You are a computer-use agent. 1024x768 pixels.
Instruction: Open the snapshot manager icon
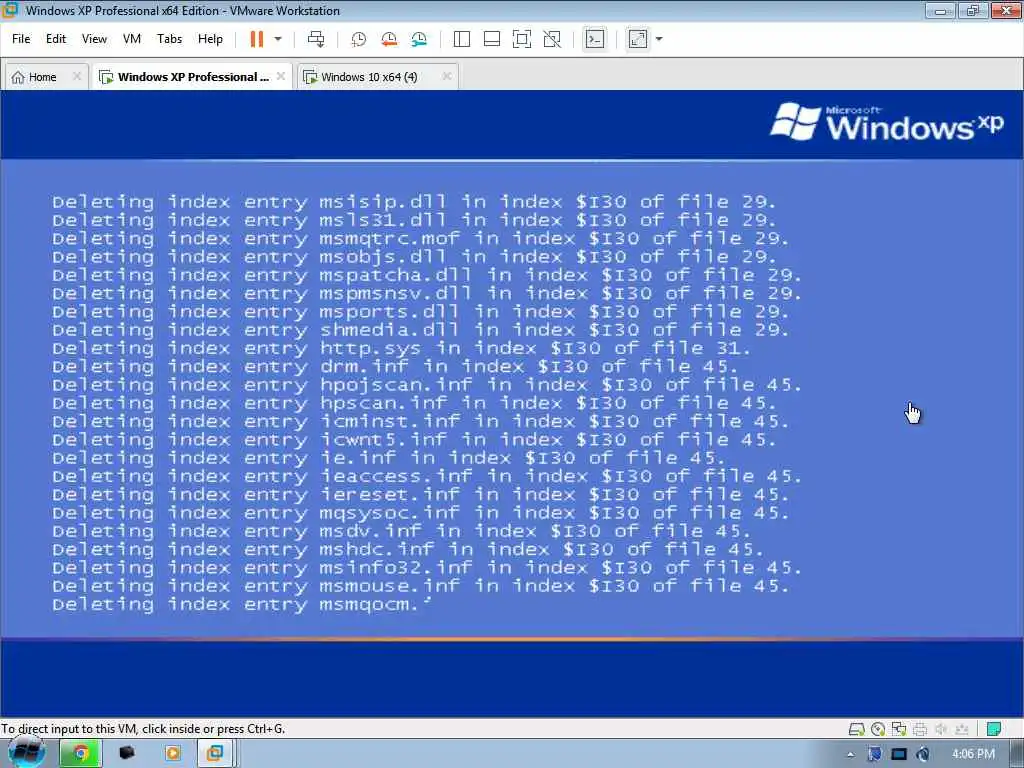coord(419,39)
